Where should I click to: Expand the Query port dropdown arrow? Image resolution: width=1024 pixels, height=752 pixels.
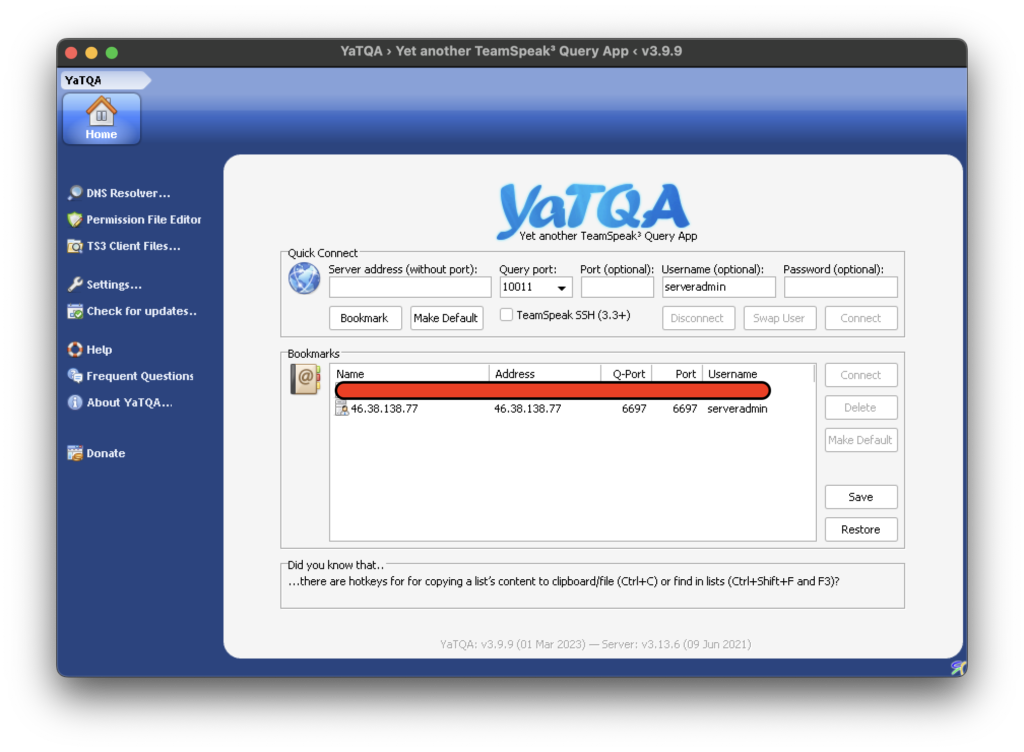tap(562, 287)
